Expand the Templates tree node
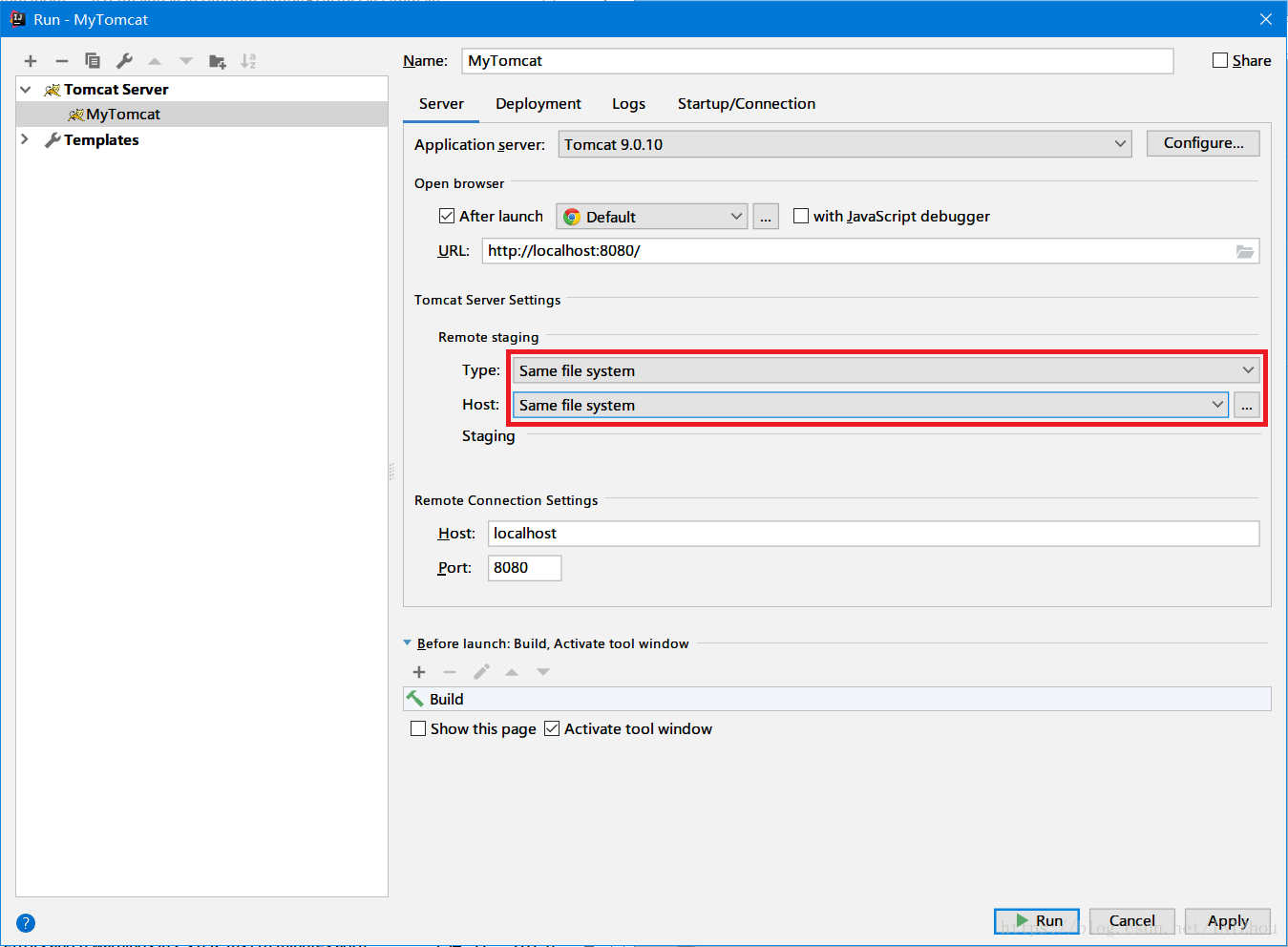 pos(26,140)
